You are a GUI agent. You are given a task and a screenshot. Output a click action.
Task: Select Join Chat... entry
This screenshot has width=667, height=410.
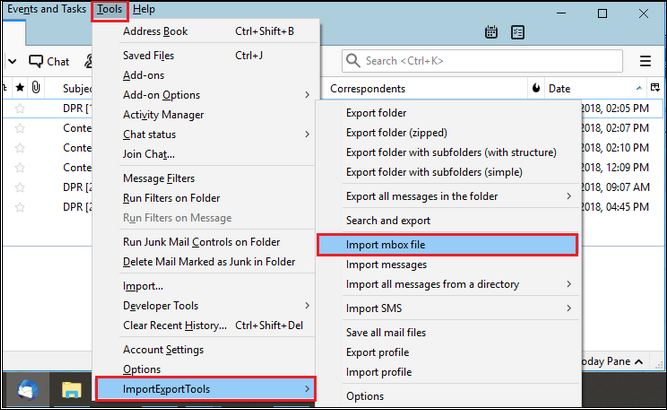pyautogui.click(x=206, y=154)
